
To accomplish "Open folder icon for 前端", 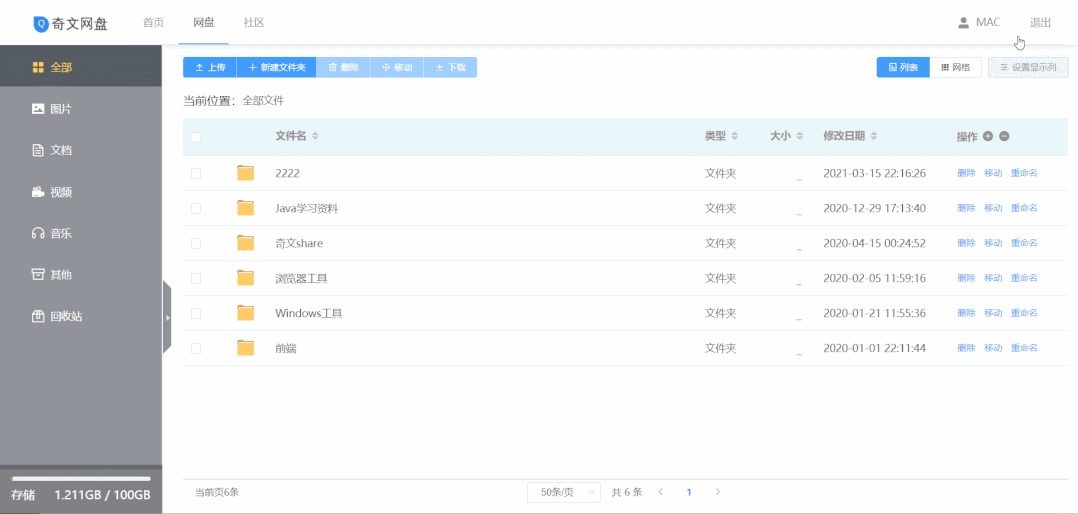I will (x=245, y=348).
